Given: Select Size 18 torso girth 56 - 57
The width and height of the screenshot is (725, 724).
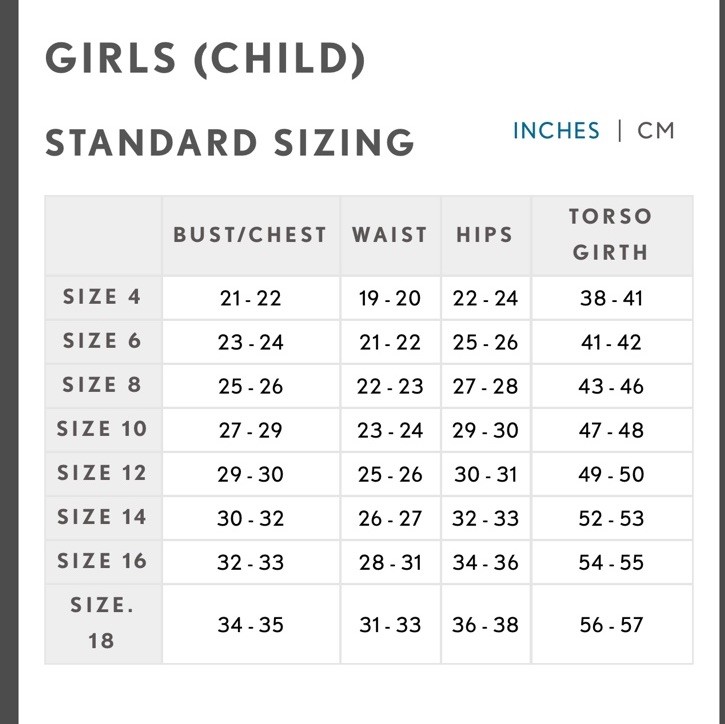Looking at the screenshot, I should coord(612,625).
